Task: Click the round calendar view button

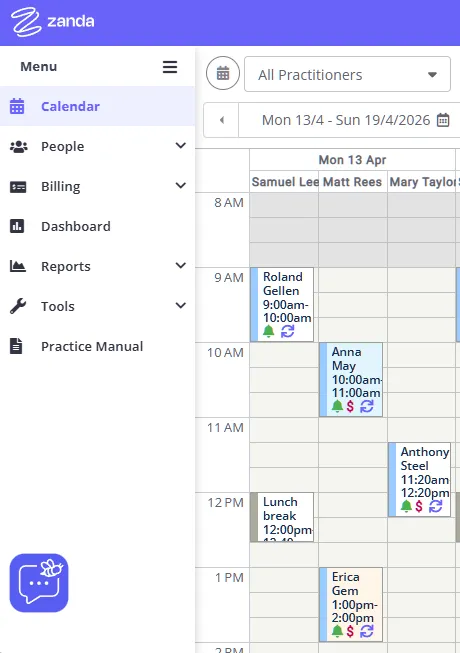Action: click(x=223, y=73)
